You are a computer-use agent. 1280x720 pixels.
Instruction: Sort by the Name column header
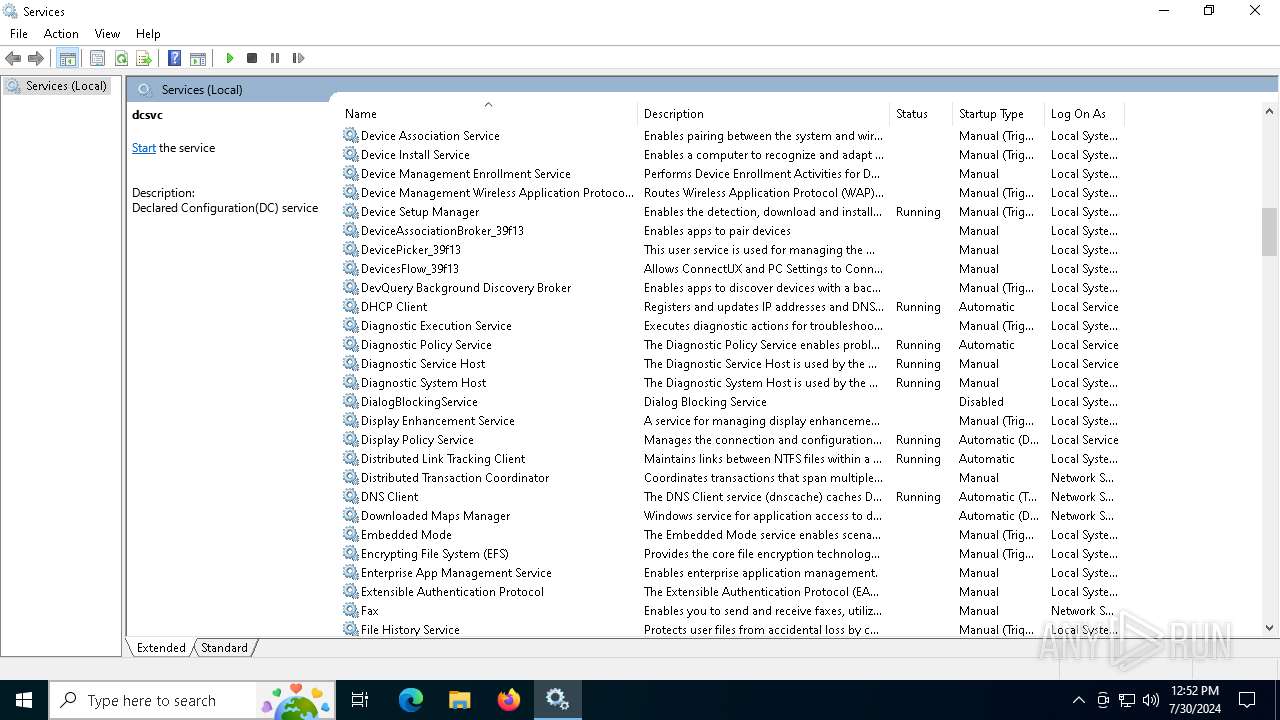pos(488,114)
